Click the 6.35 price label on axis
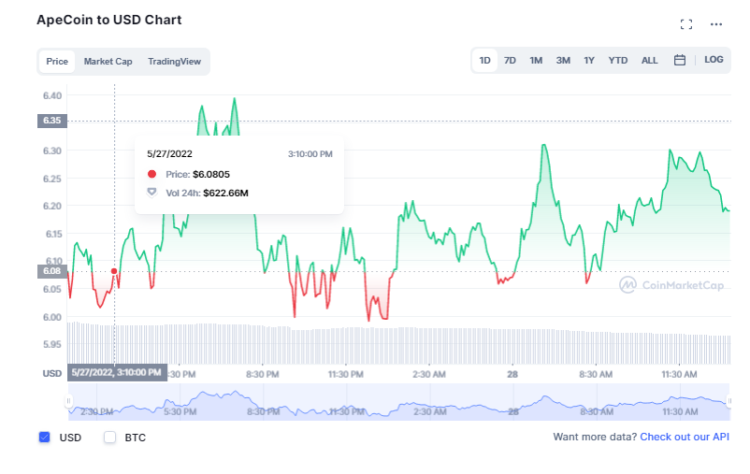This screenshot has height=474, width=750. [52, 121]
